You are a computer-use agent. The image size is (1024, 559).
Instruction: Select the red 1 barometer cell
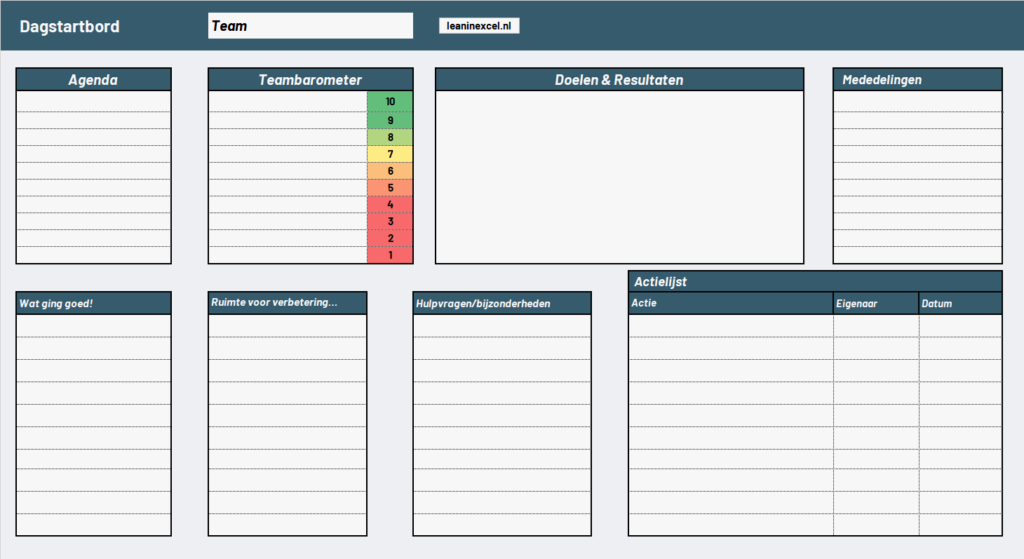click(x=390, y=255)
